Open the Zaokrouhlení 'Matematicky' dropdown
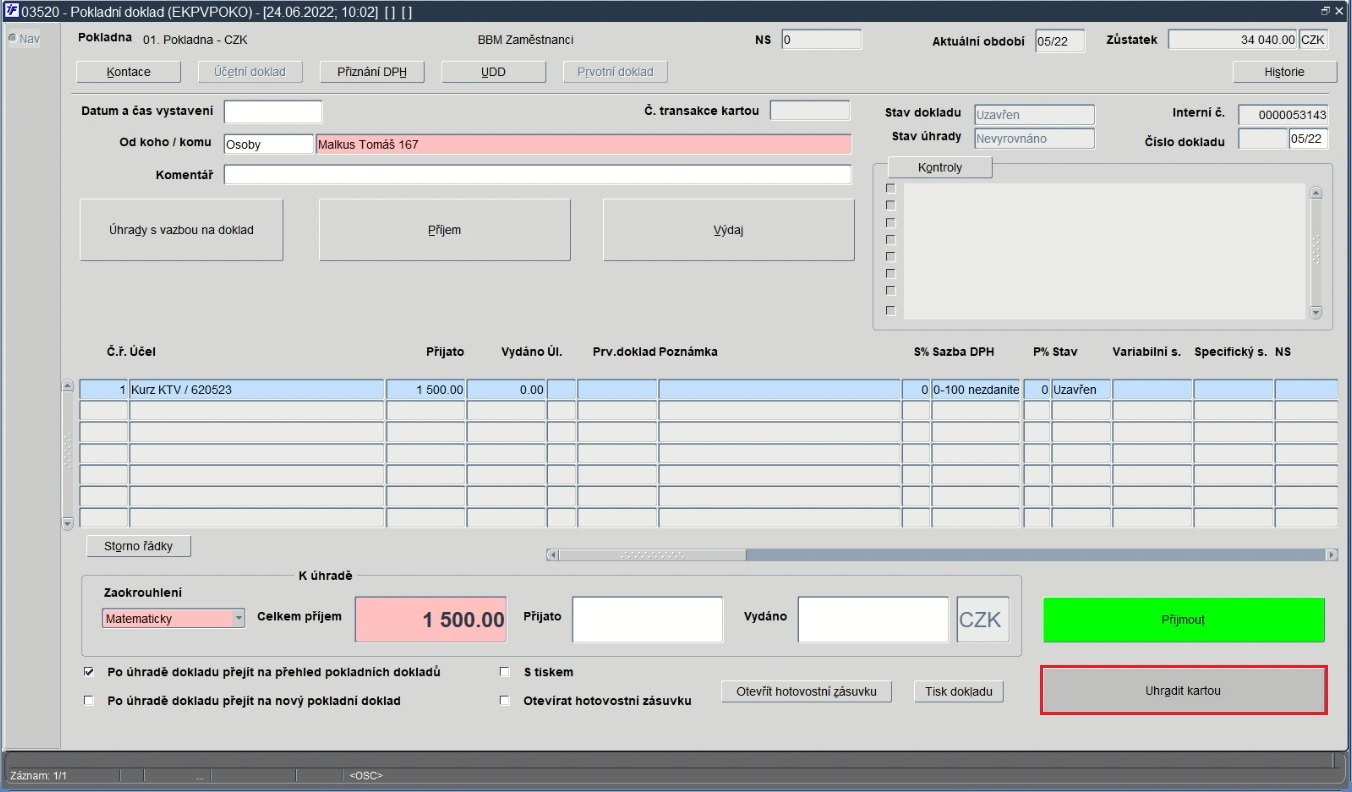The image size is (1352, 792). pos(238,619)
